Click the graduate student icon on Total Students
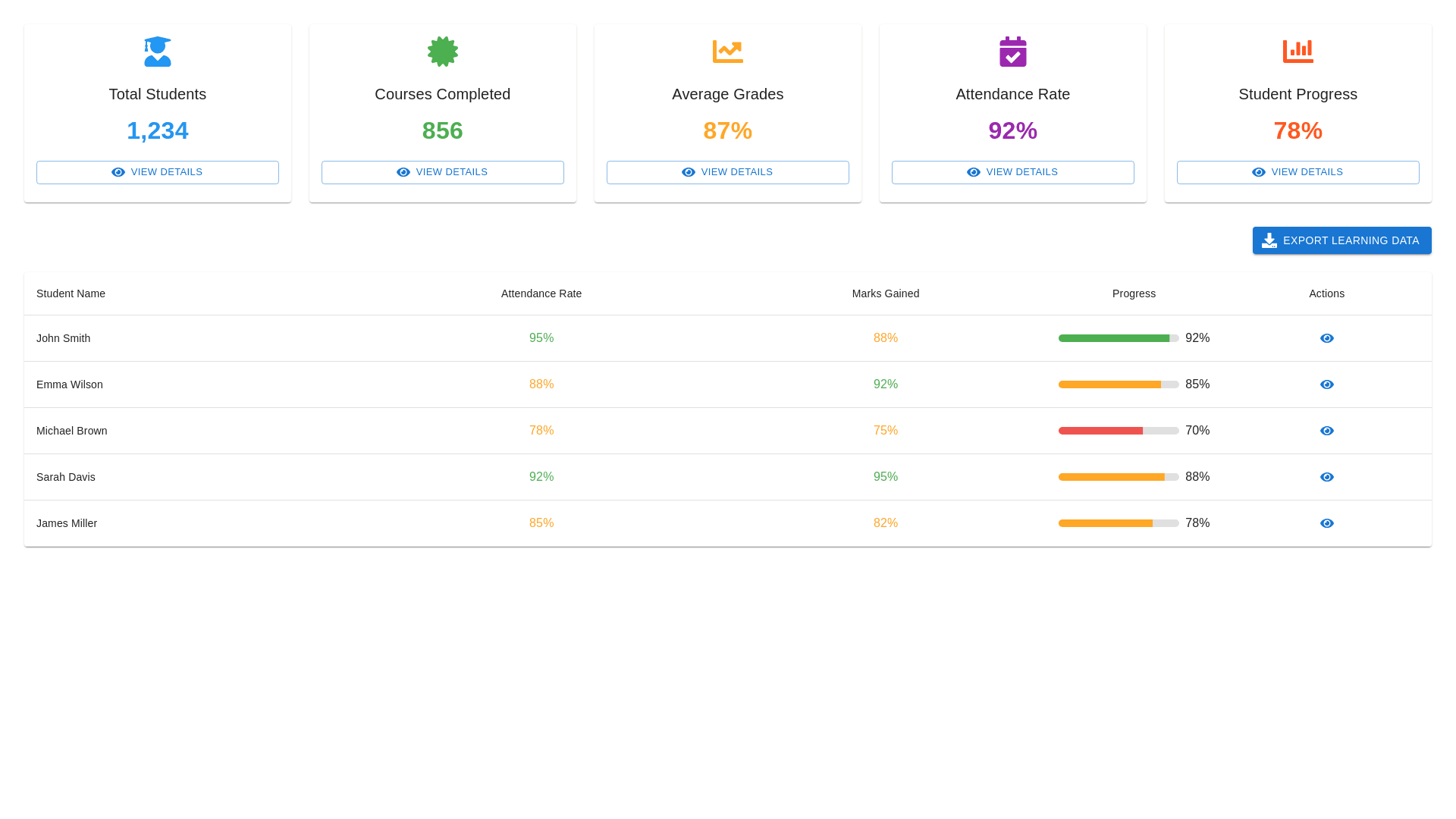The height and width of the screenshot is (819, 1456). (x=158, y=52)
